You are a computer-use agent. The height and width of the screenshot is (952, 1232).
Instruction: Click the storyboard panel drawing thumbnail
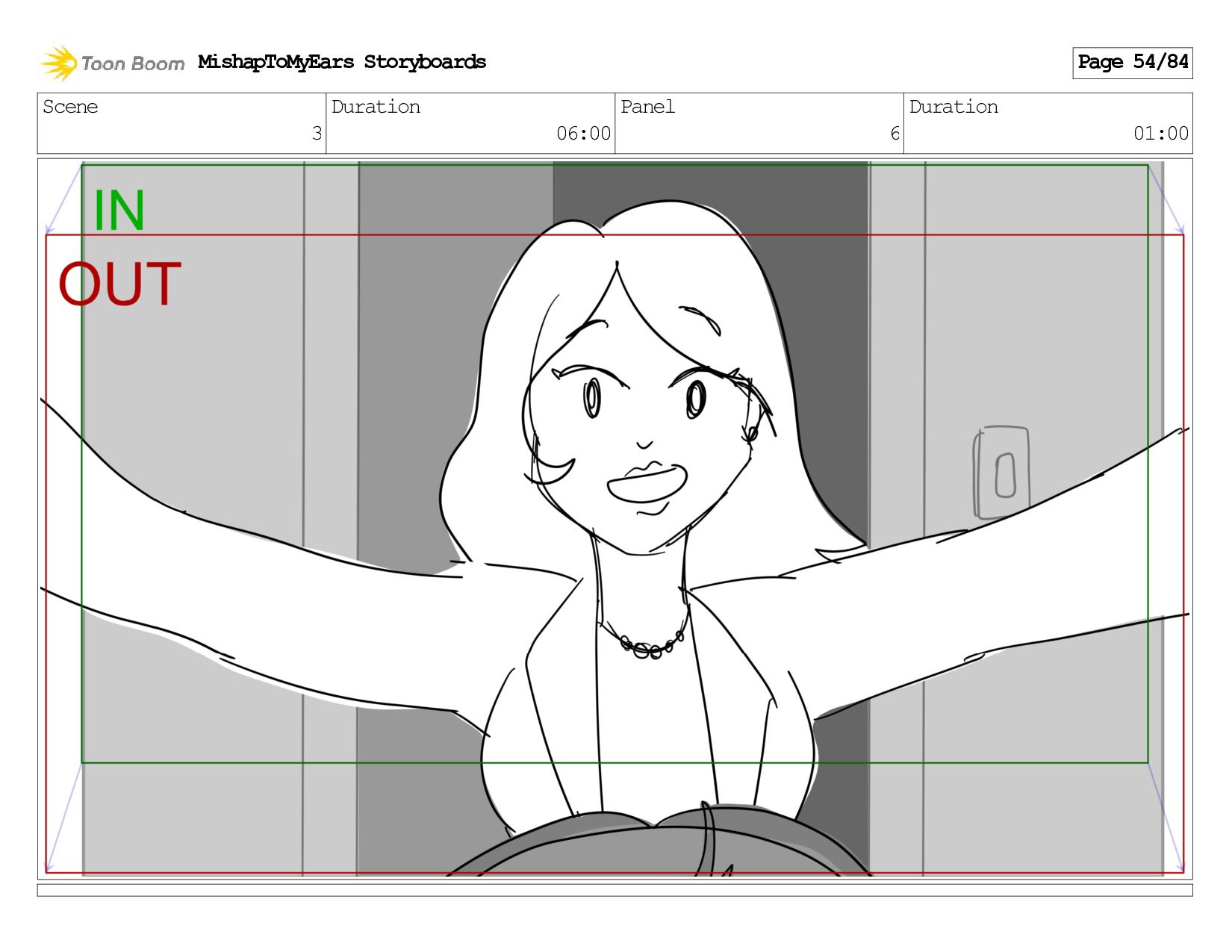[615, 519]
